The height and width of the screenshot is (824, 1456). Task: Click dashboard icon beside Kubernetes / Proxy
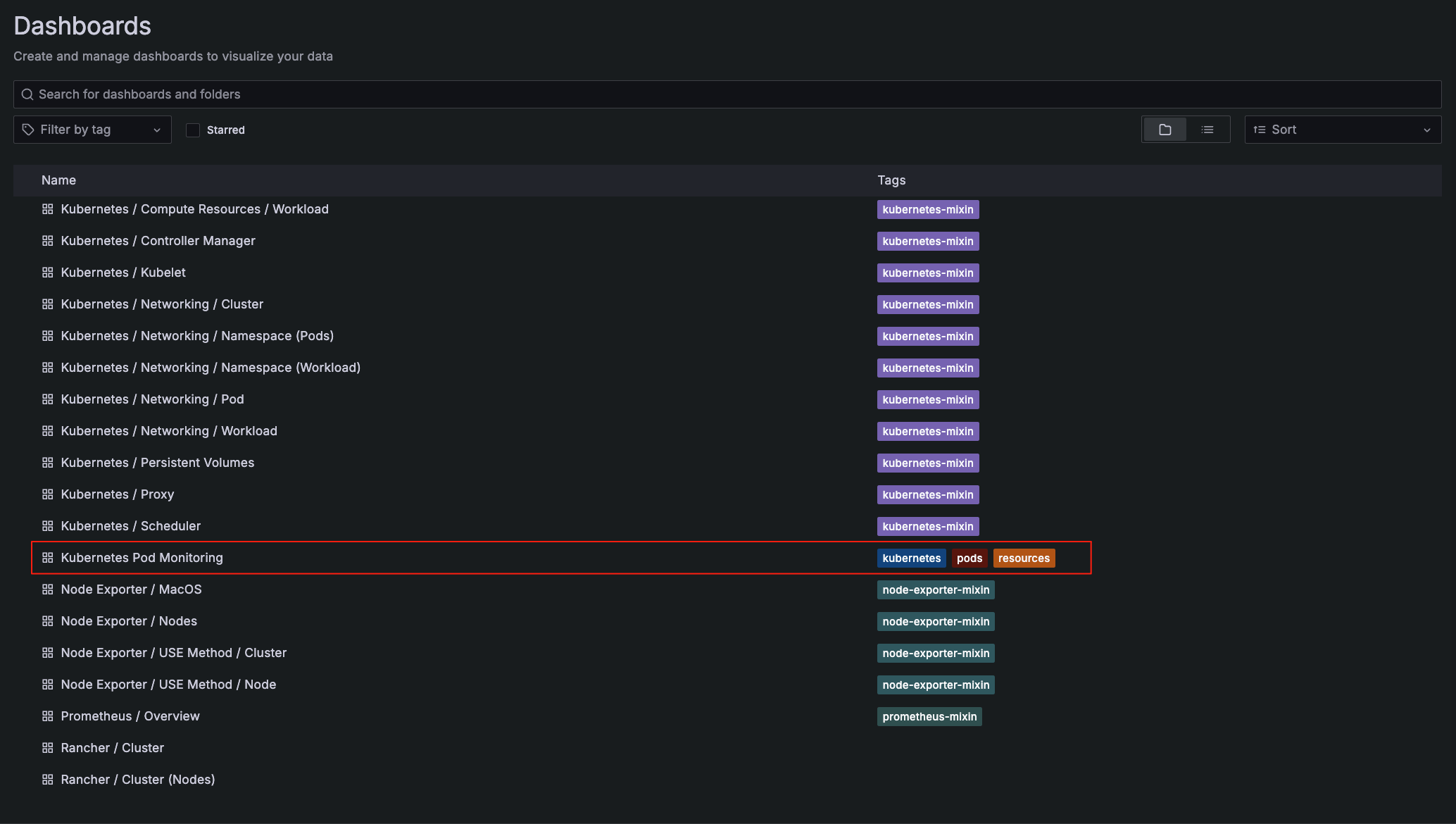[48, 494]
